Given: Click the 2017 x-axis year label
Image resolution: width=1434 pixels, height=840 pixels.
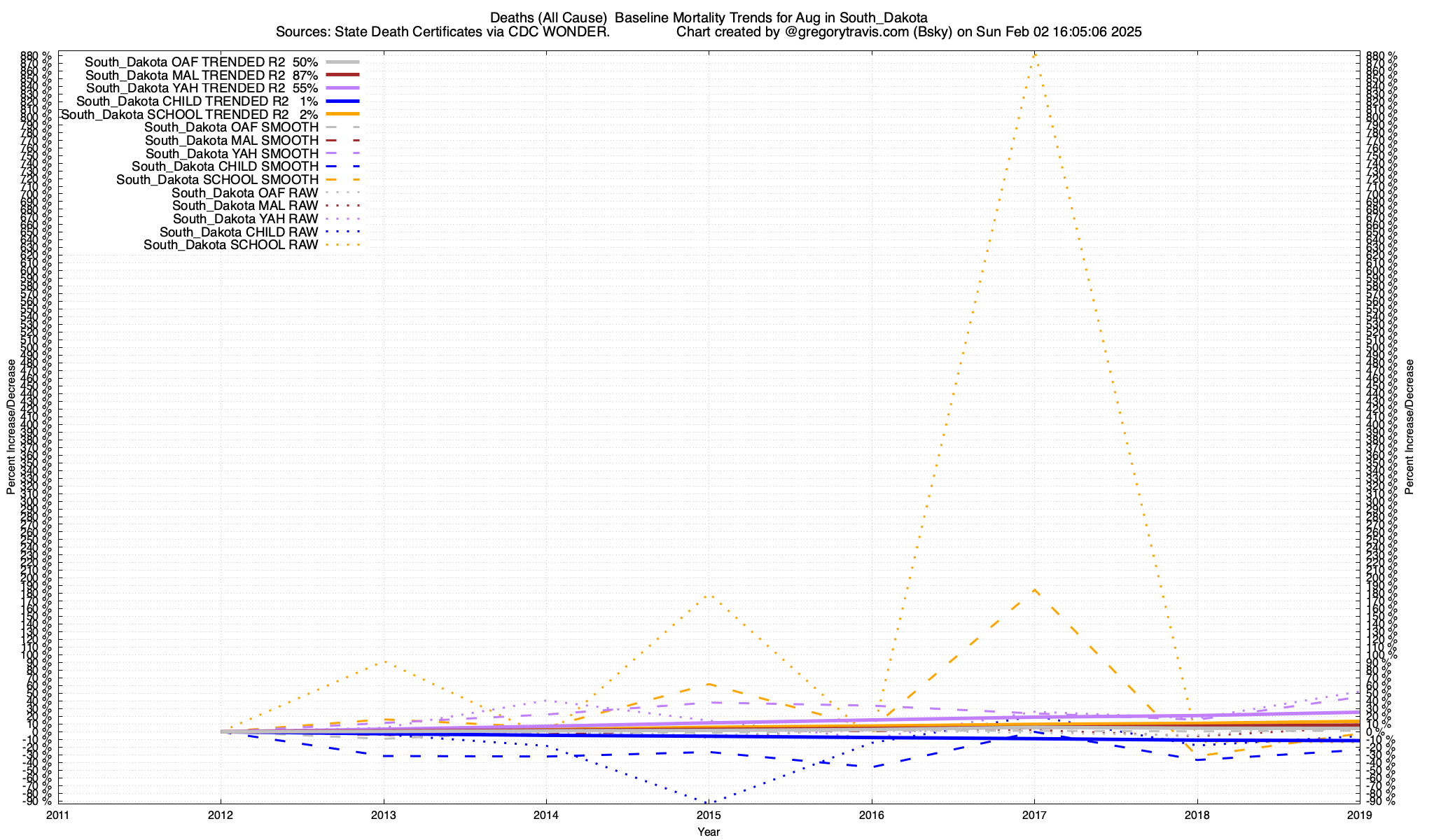Looking at the screenshot, I should click(x=1034, y=815).
